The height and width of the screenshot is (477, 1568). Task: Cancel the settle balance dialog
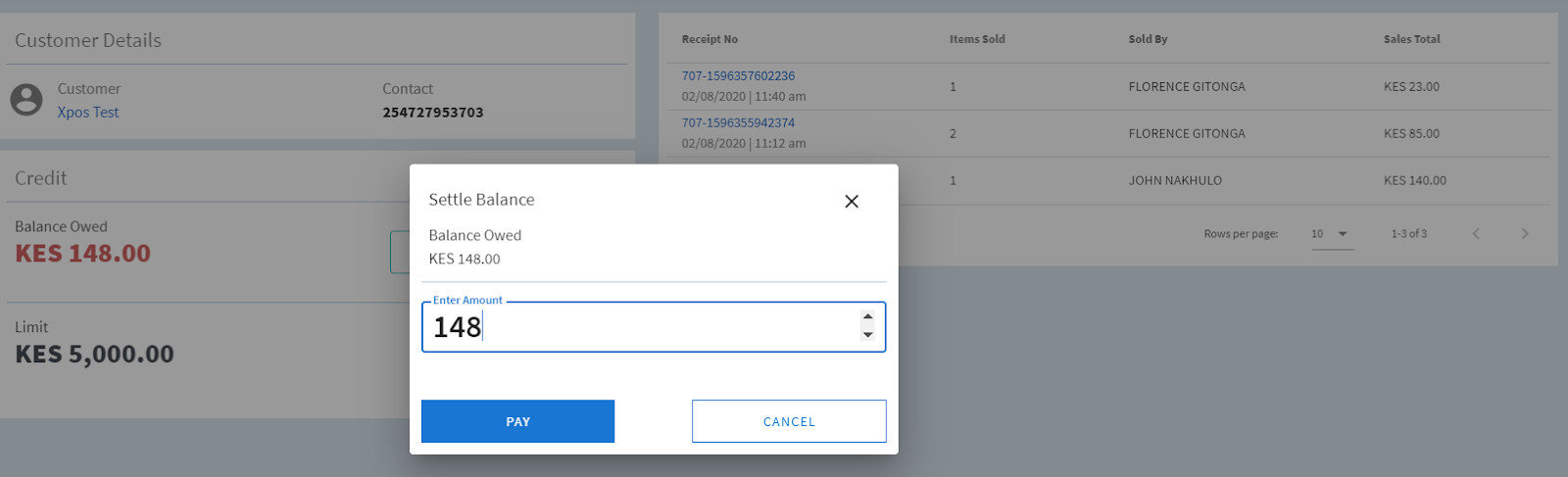pyautogui.click(x=789, y=421)
